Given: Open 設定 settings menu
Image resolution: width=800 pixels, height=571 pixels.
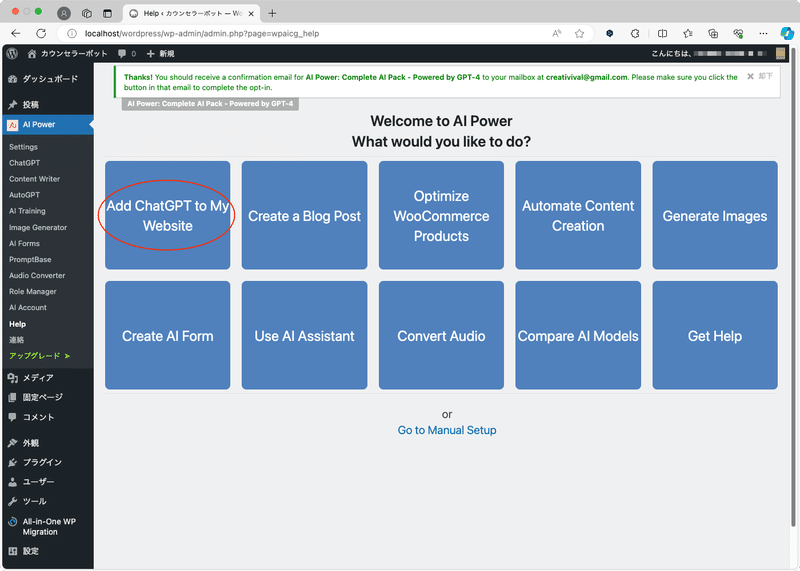Looking at the screenshot, I should (x=47, y=551).
